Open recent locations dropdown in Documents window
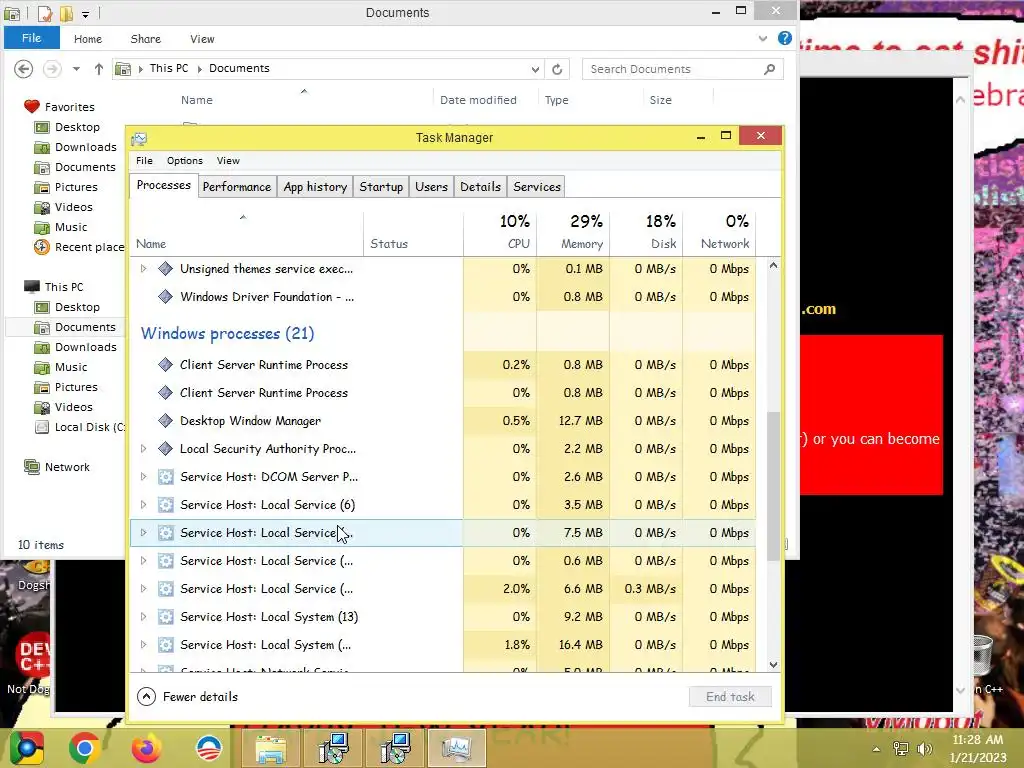The width and height of the screenshot is (1024, 768). (76, 69)
